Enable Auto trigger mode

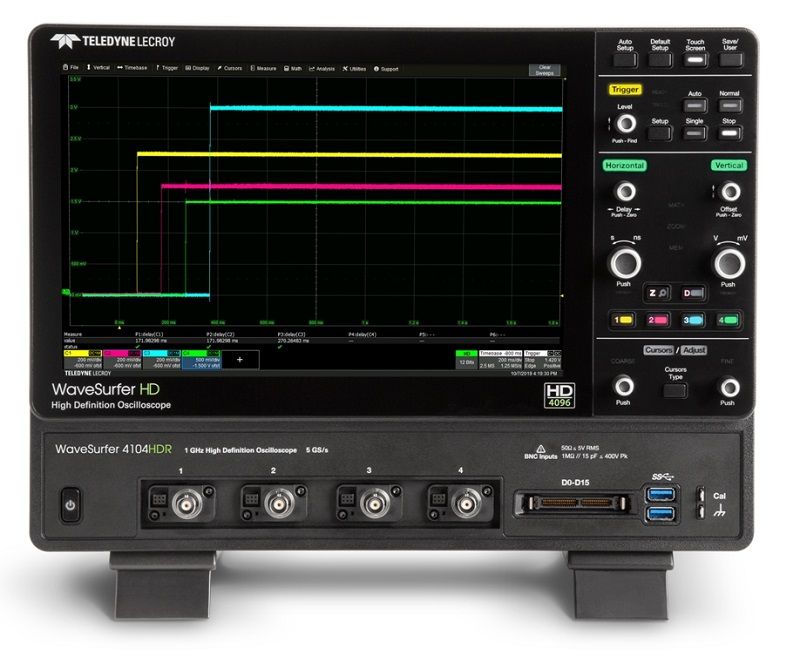(695, 104)
